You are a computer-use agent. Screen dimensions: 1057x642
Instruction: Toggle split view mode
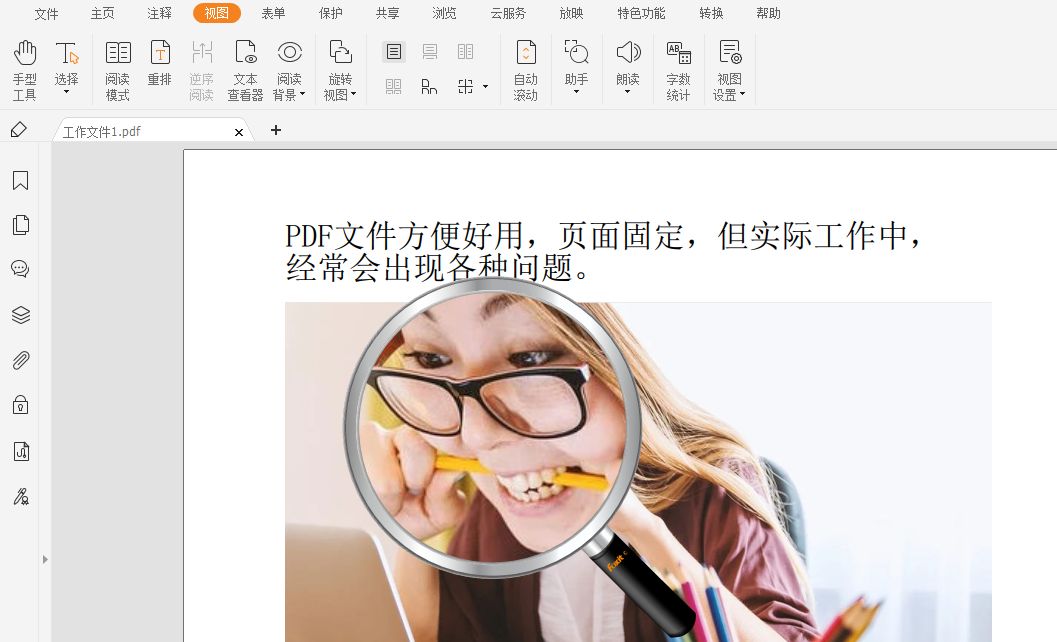tap(463, 86)
